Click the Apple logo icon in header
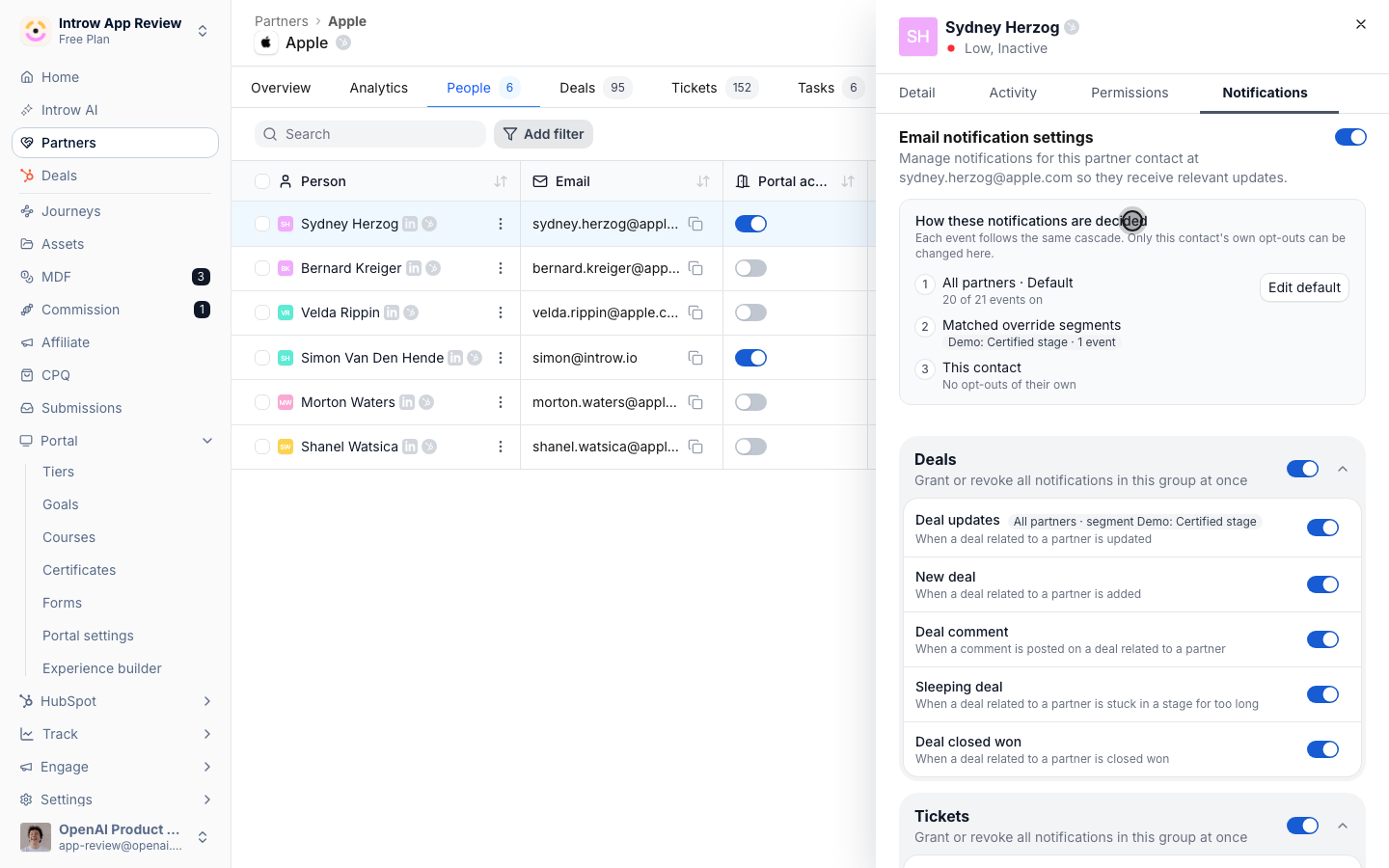Screen dimensions: 1389x868 coord(266,42)
